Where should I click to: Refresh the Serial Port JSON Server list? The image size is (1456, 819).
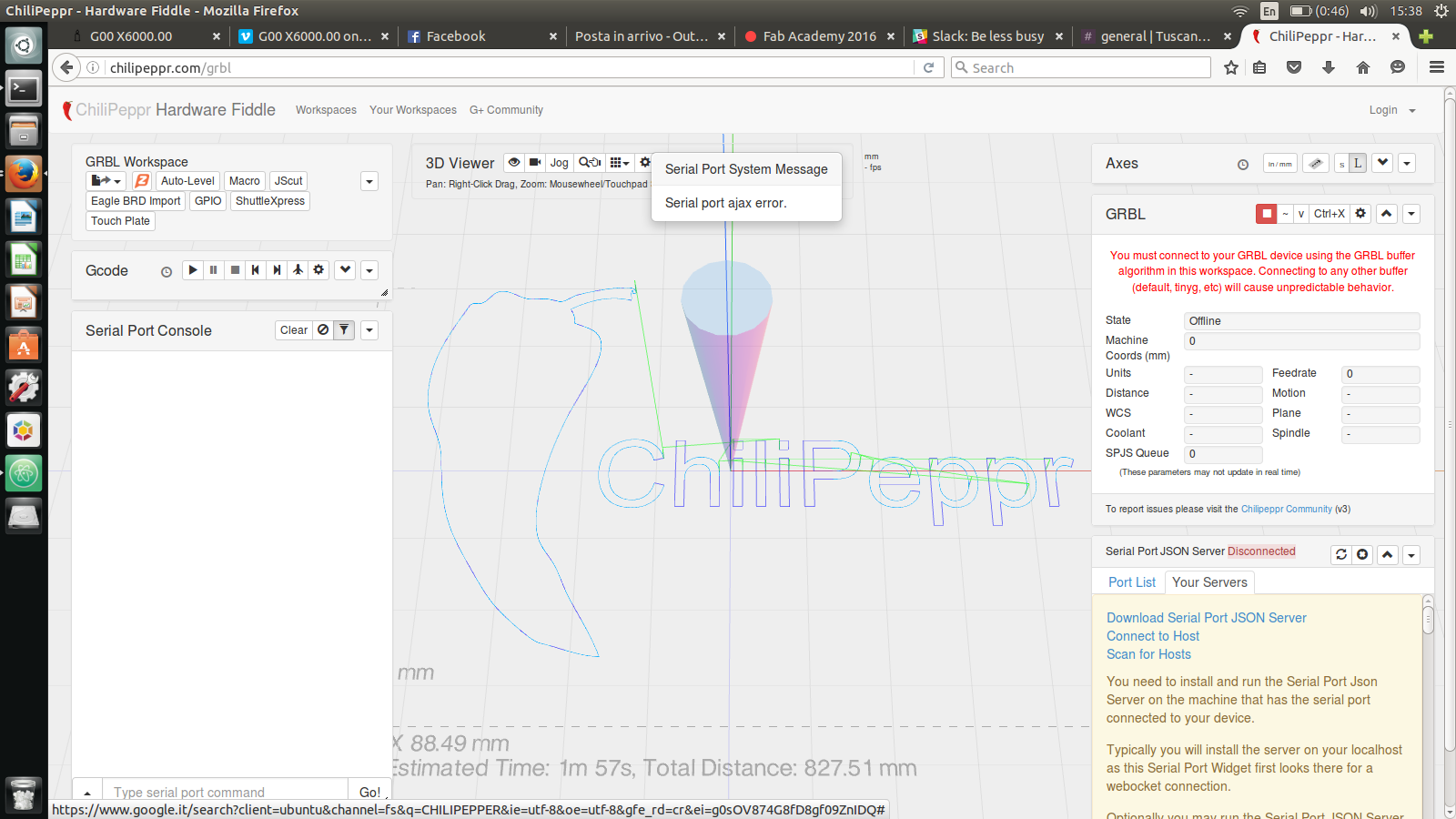click(x=1341, y=554)
